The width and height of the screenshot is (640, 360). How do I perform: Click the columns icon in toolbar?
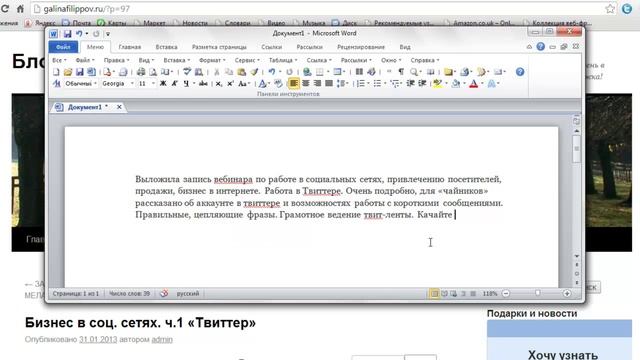[359, 72]
